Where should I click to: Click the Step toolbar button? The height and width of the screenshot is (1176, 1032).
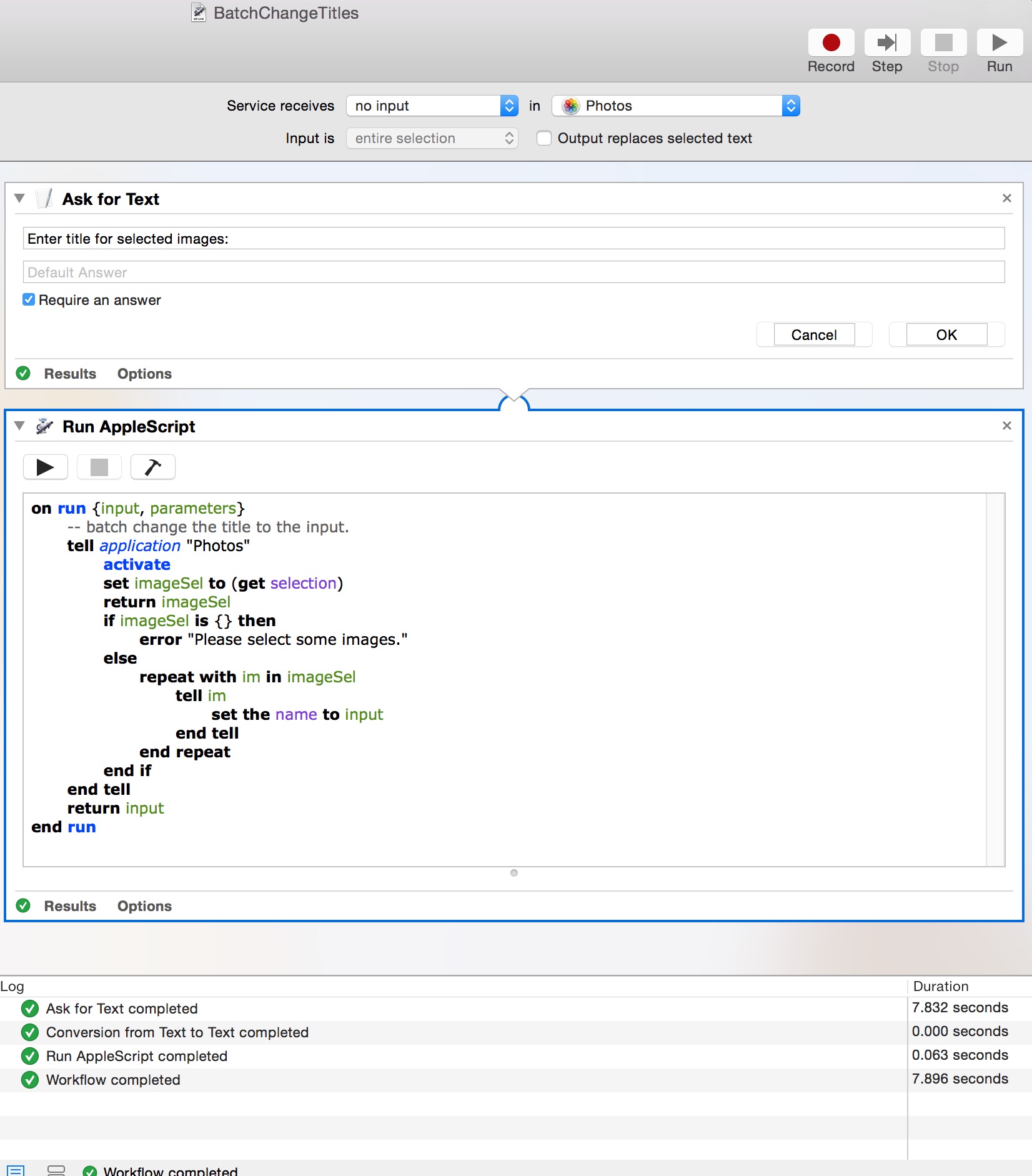pos(887,43)
